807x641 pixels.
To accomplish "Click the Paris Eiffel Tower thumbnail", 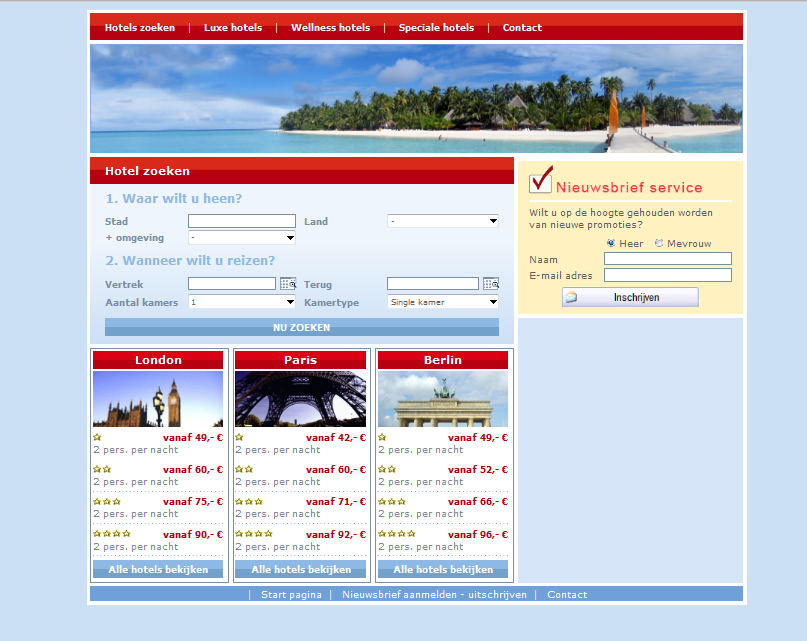I will 301,399.
